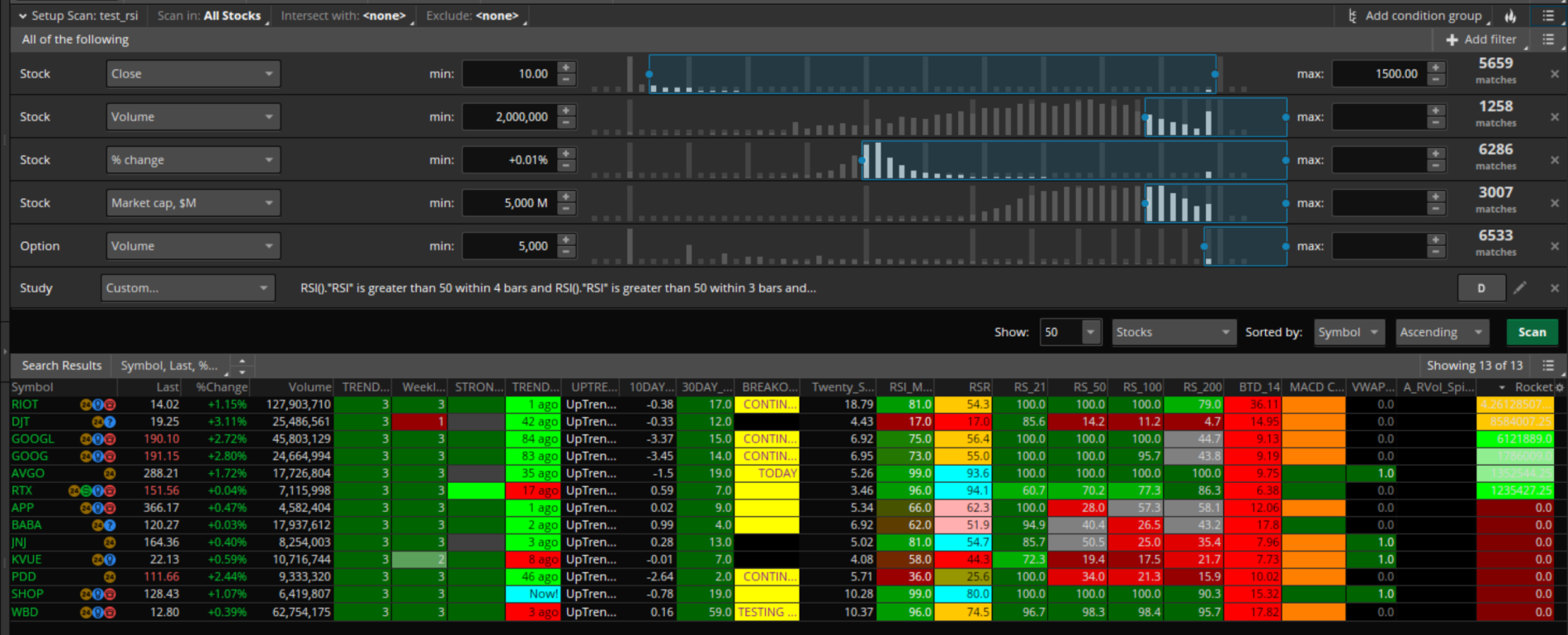
Task: Sort results by Volume column header
Action: [x=309, y=386]
